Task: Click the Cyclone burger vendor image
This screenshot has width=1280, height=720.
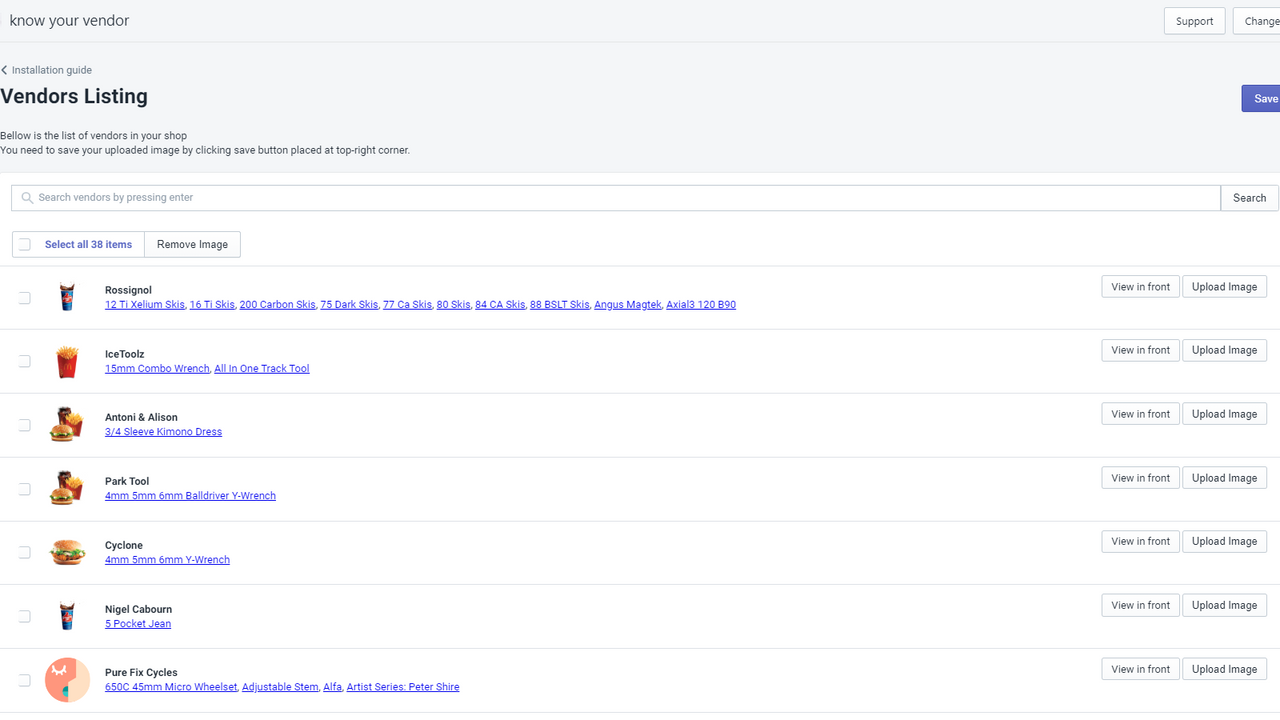Action: pyautogui.click(x=68, y=552)
